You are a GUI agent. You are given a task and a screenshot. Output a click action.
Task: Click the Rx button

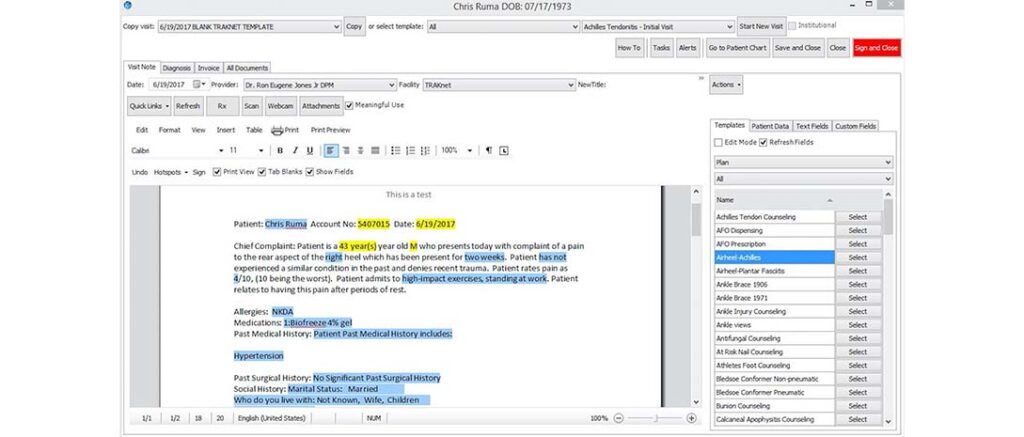click(x=222, y=106)
